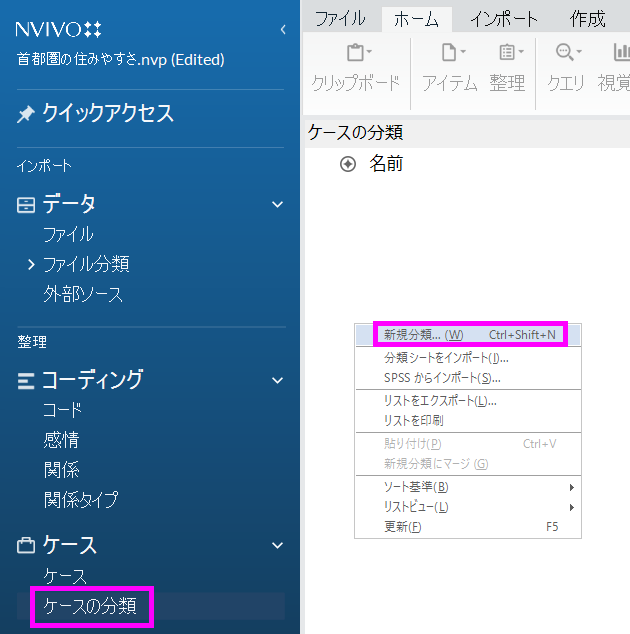Click the Query (クエリ) ribbon icon
630x634 pixels.
566,53
